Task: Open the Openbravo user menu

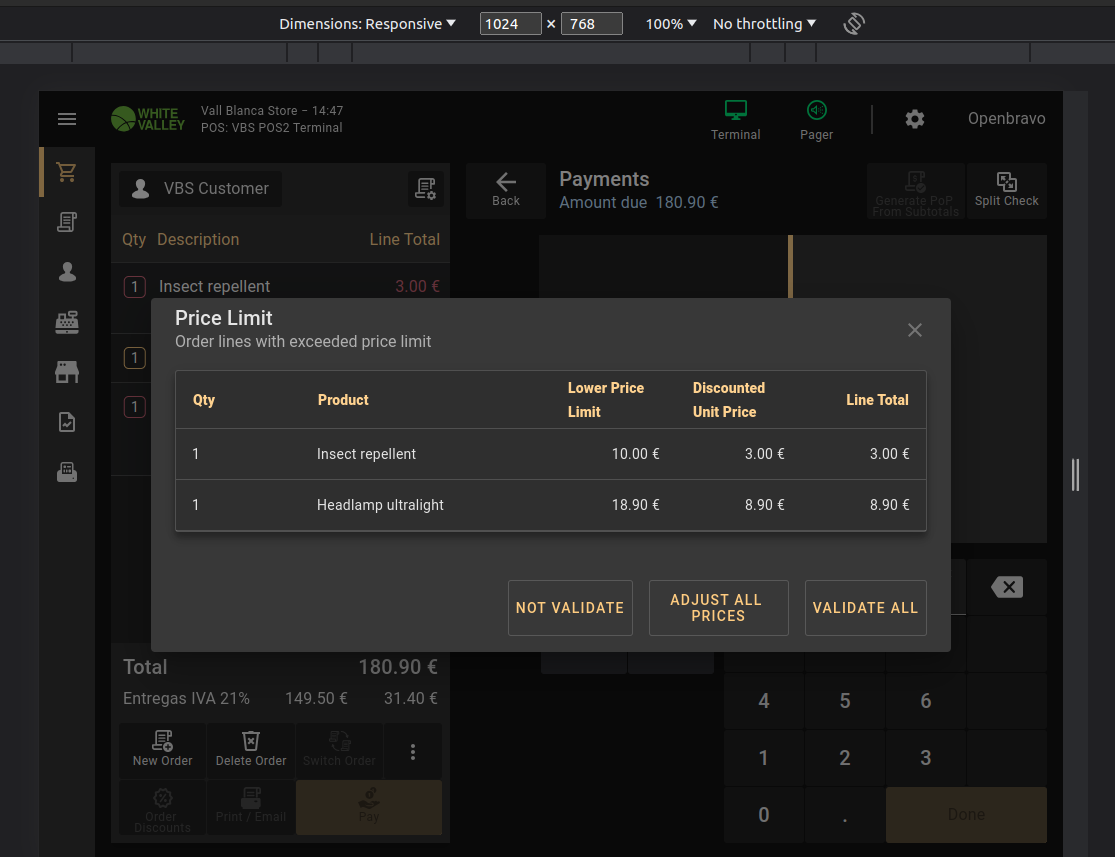Action: 1006,119
